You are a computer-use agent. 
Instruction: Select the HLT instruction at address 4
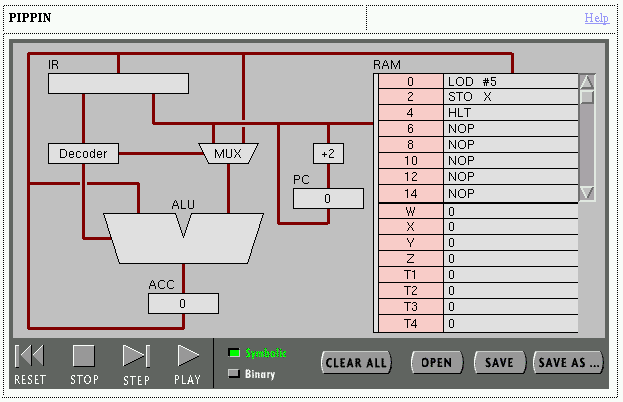[x=510, y=113]
